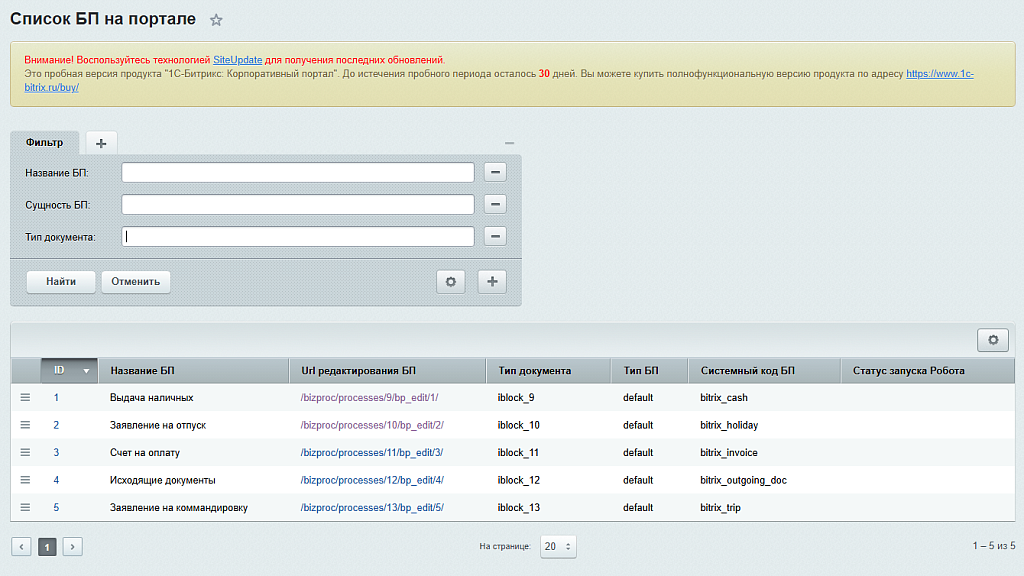Open row menu for Выдача наличных
The width and height of the screenshot is (1024, 576).
(26, 397)
